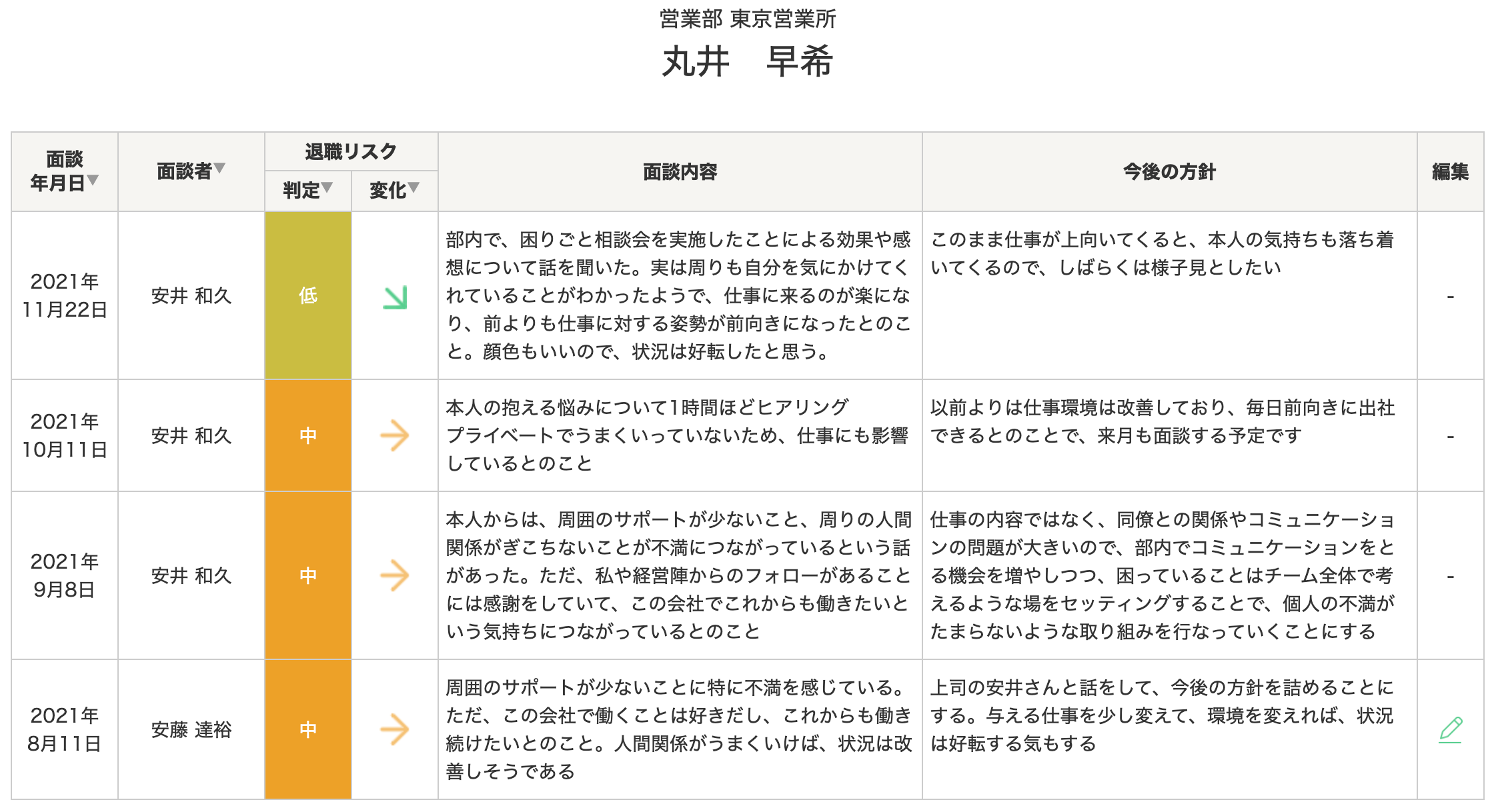
Task: Click the orange arrow in August 11 row
Action: (x=394, y=730)
